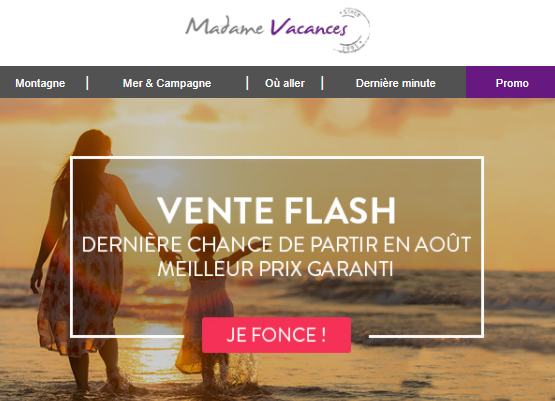555x401 pixels.
Task: Click the separator between Où aller and Dernière minute
Action: coord(322,83)
